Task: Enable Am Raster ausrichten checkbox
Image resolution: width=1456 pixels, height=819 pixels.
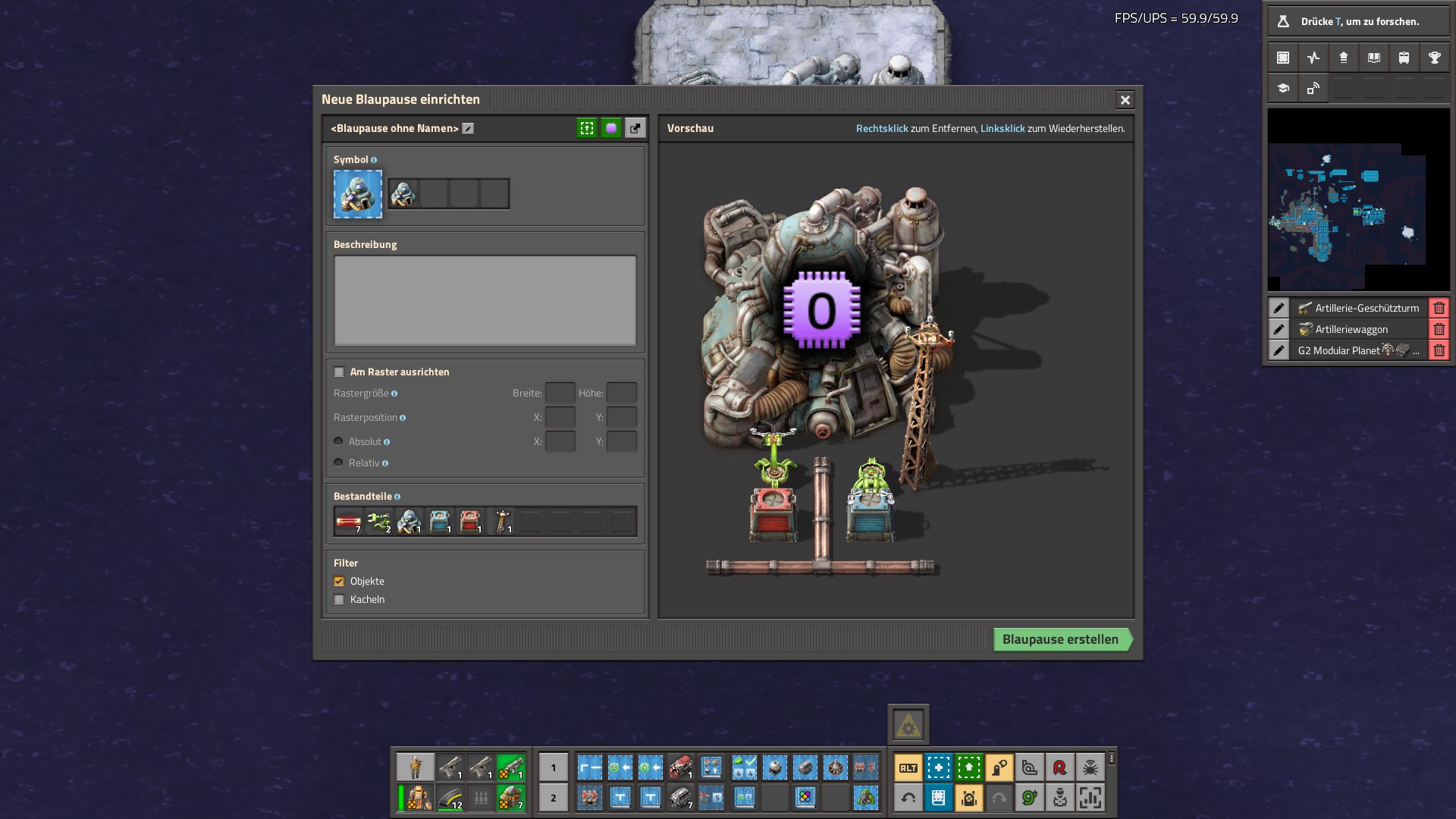Action: (x=339, y=372)
